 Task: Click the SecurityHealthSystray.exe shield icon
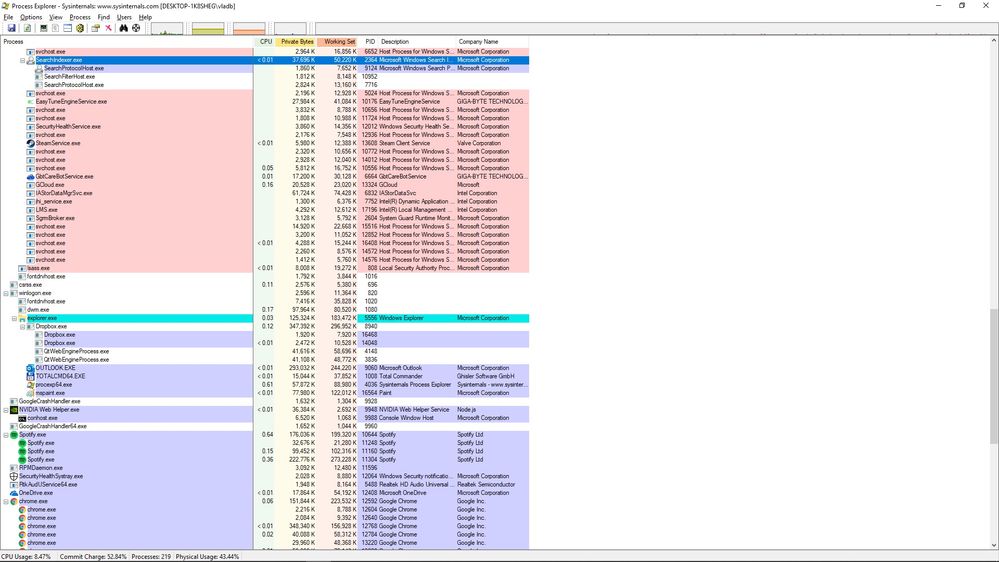[x=14, y=476]
